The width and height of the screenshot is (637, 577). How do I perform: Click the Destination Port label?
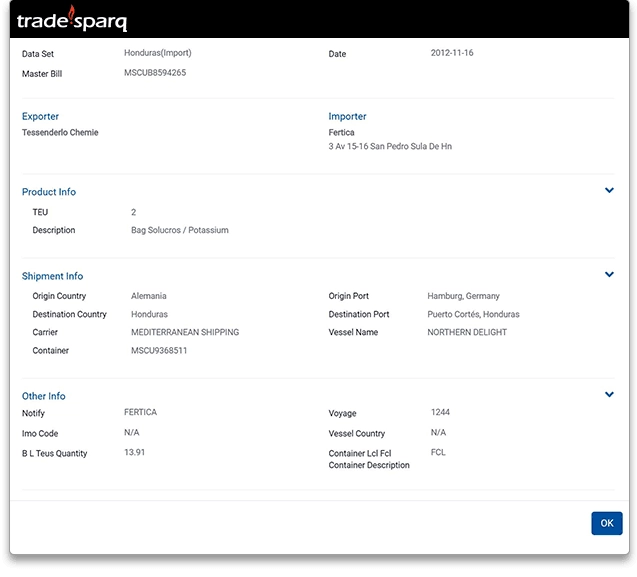click(x=359, y=314)
